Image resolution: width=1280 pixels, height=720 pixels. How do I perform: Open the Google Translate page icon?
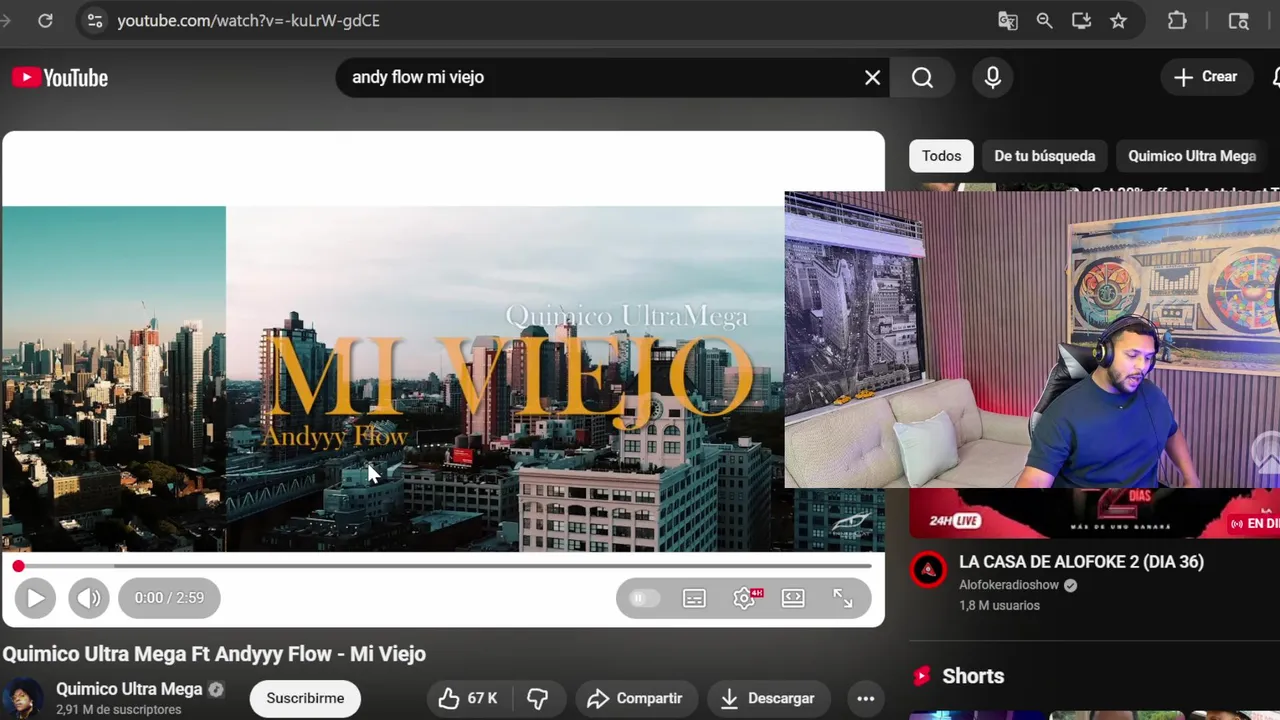(1007, 20)
